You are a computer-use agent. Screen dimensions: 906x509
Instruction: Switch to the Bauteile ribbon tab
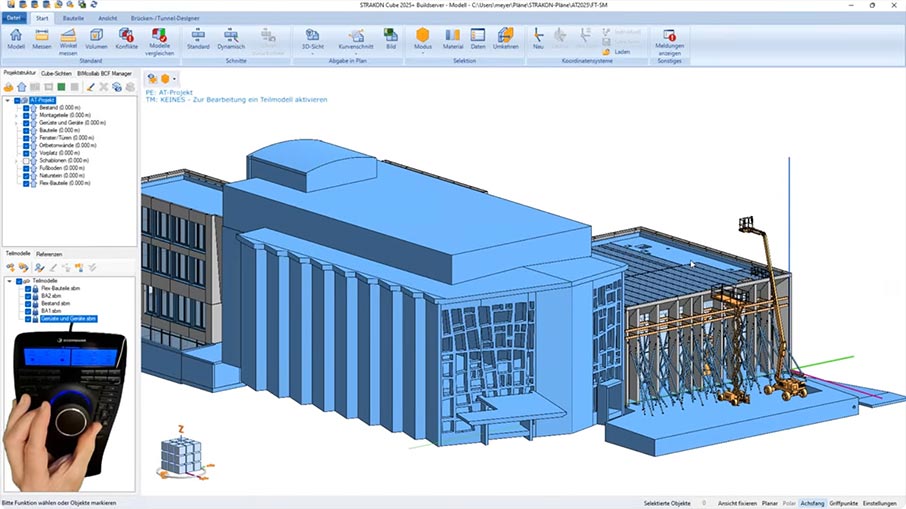(x=73, y=18)
